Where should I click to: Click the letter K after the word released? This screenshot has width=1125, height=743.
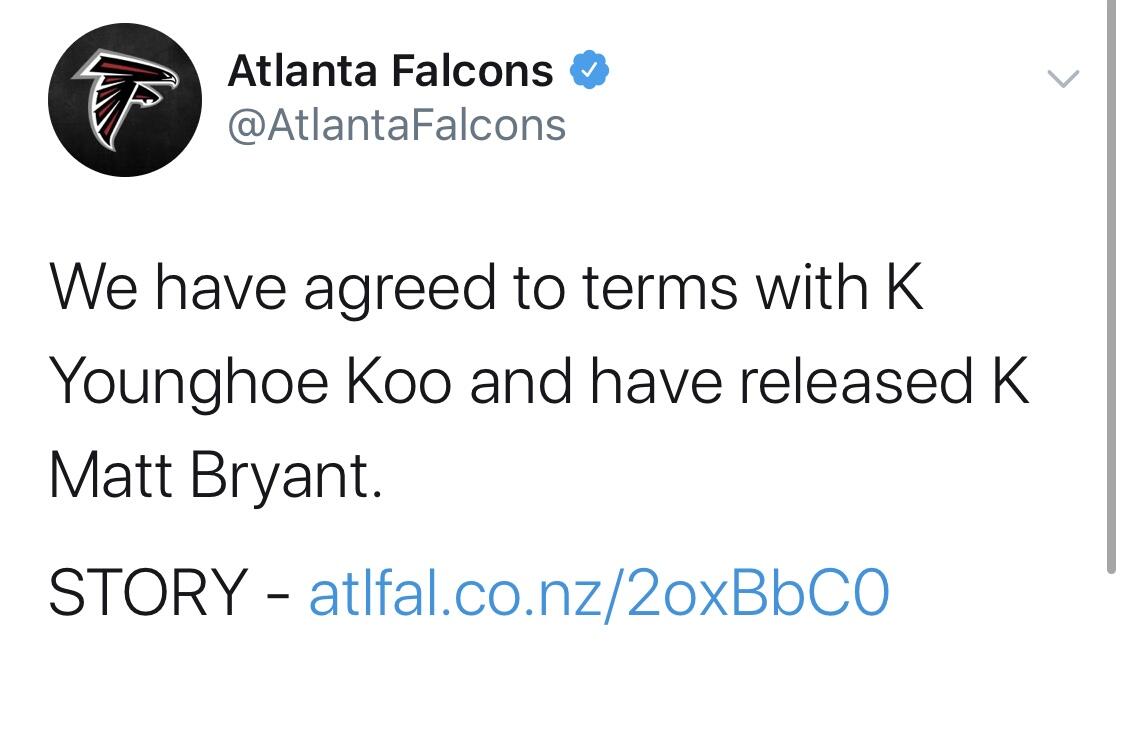(x=1007, y=383)
